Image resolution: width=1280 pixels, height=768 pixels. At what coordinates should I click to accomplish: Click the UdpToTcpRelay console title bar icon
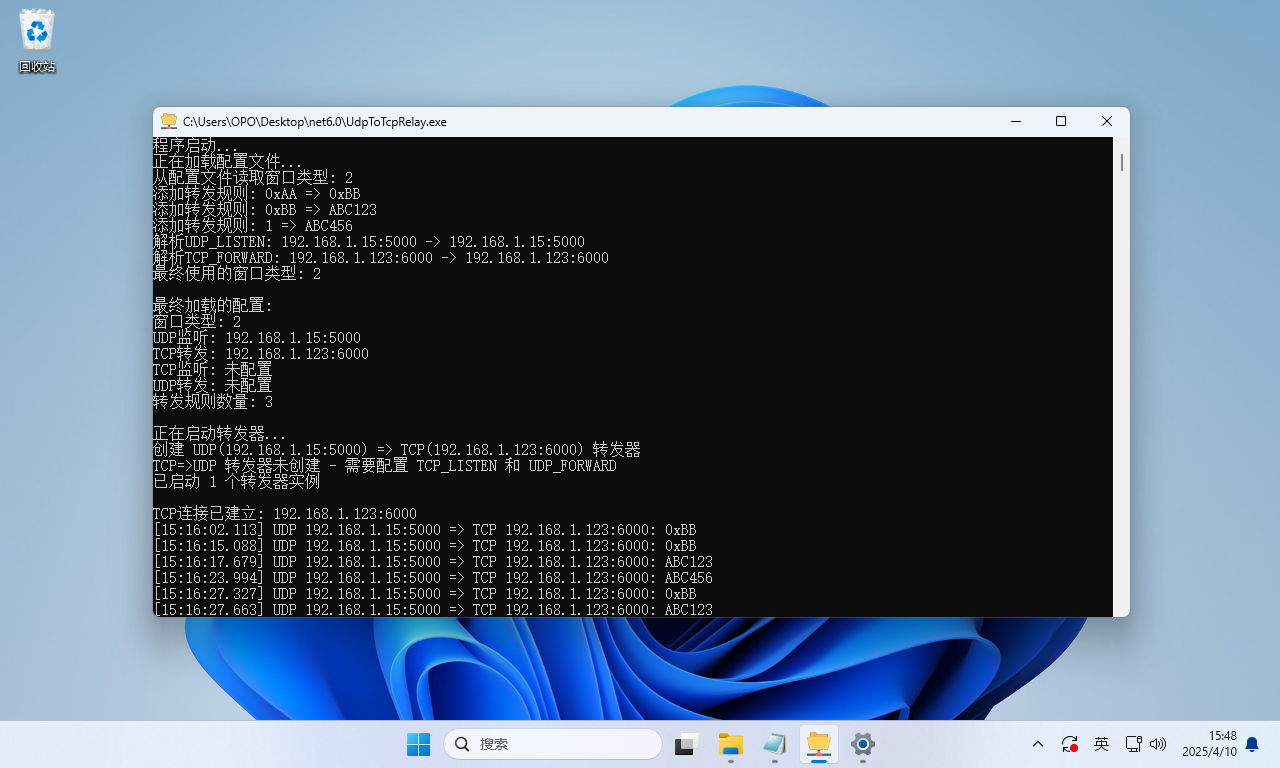(169, 121)
